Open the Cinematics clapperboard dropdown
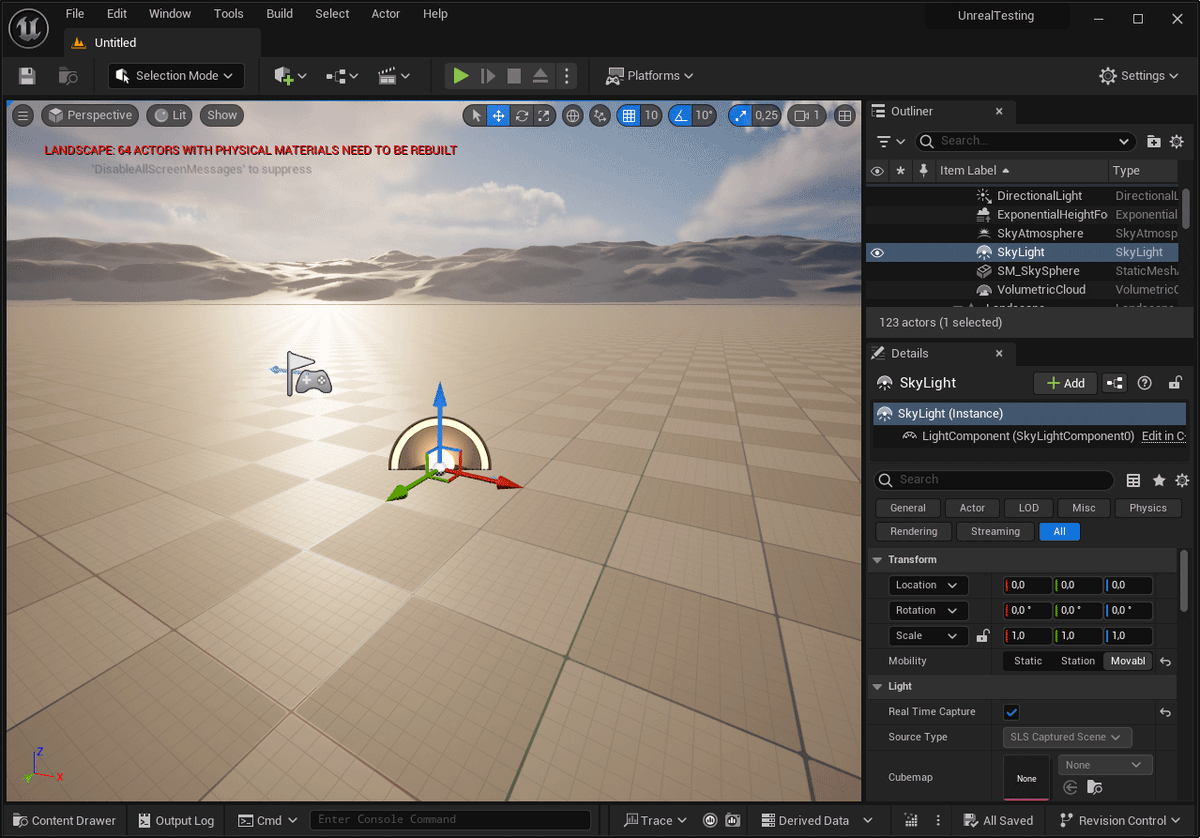This screenshot has height=838, width=1200. (394, 76)
